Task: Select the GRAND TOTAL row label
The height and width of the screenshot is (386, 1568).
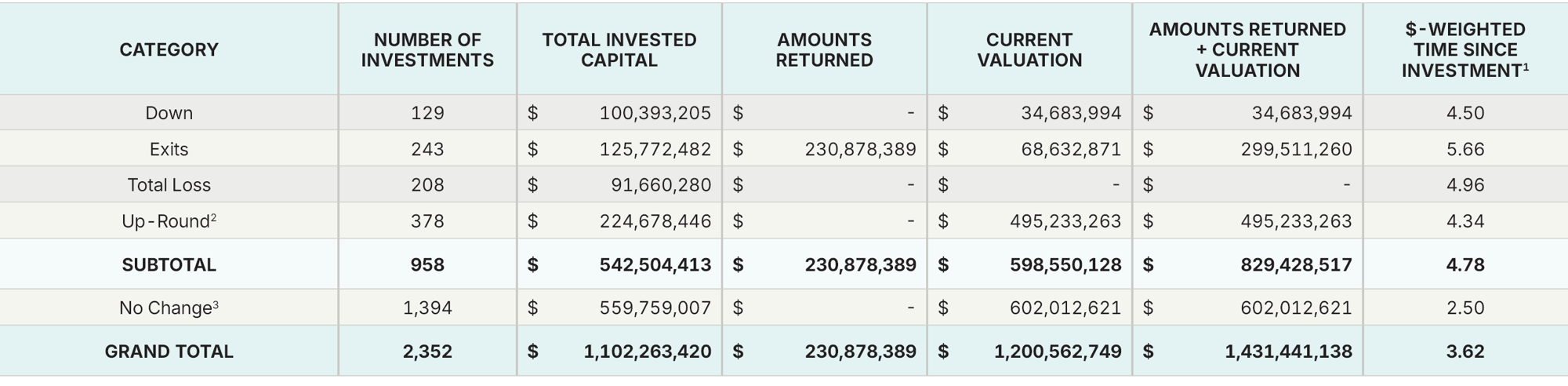Action: [x=169, y=351]
